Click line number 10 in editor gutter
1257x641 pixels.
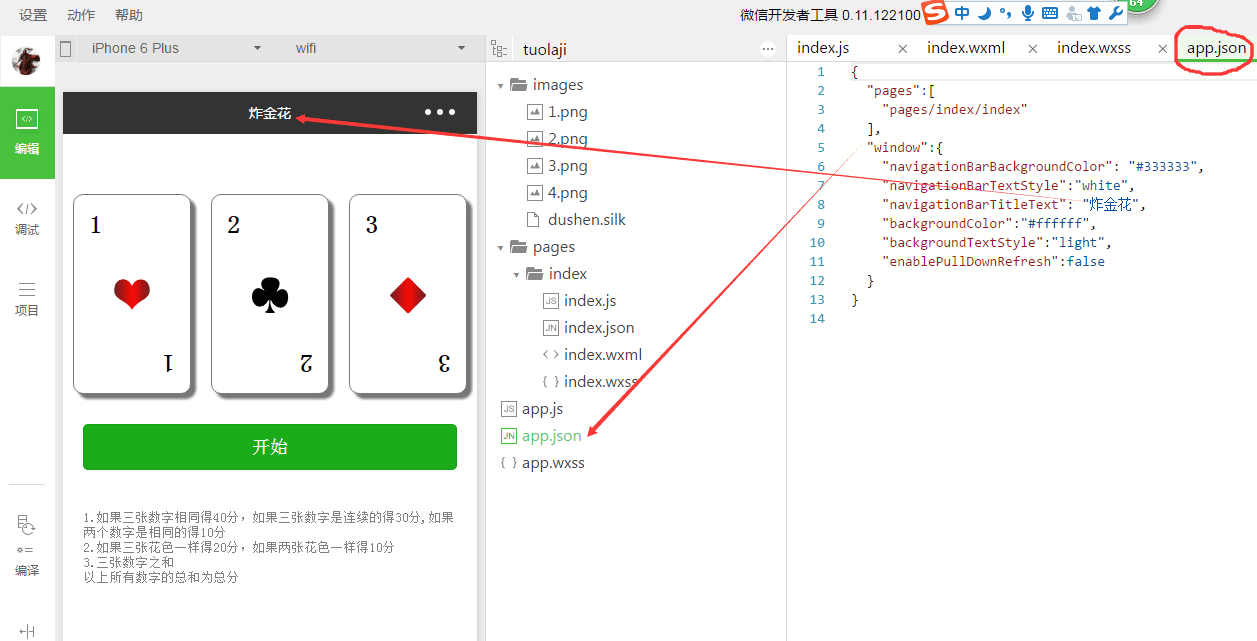click(817, 243)
